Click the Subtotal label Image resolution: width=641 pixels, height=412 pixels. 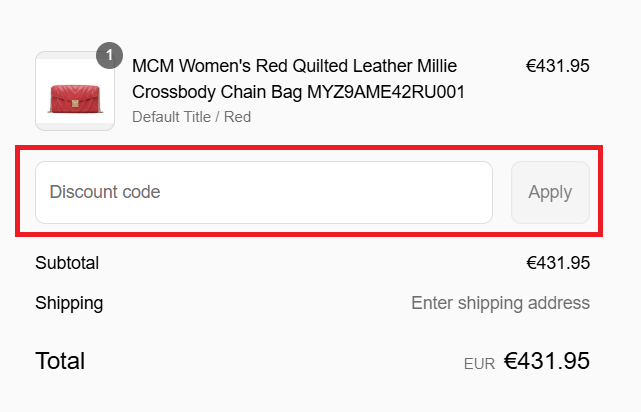coord(67,263)
